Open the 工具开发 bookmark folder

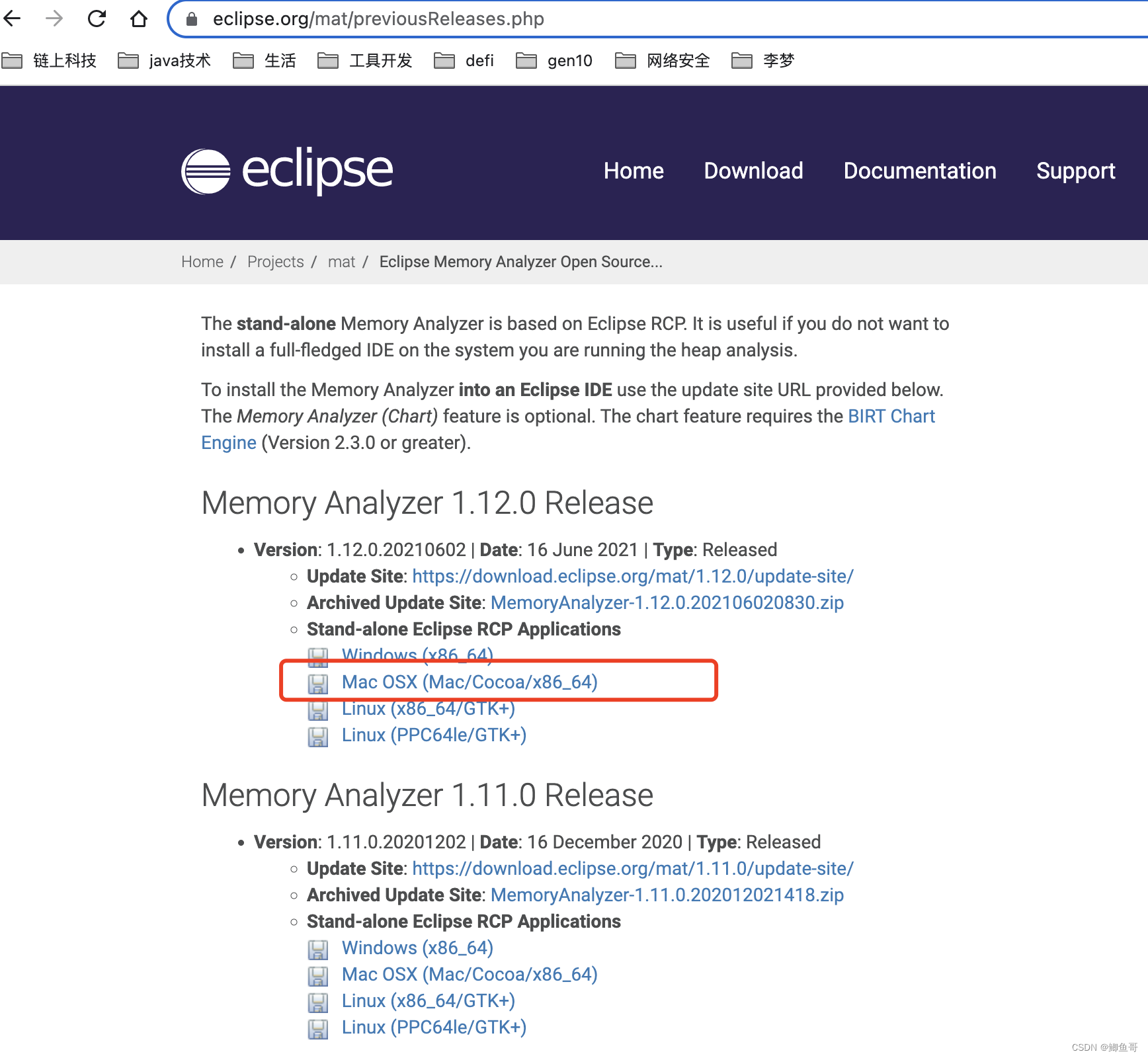point(365,61)
